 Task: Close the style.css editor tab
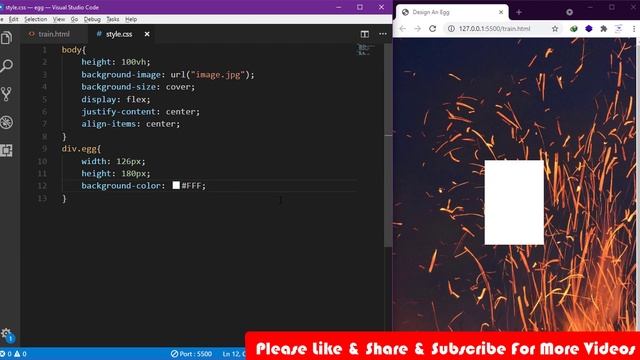[x=147, y=34]
